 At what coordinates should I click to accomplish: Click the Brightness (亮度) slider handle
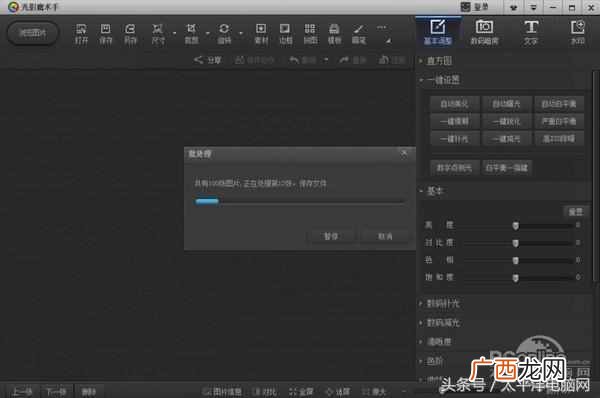[x=515, y=226]
